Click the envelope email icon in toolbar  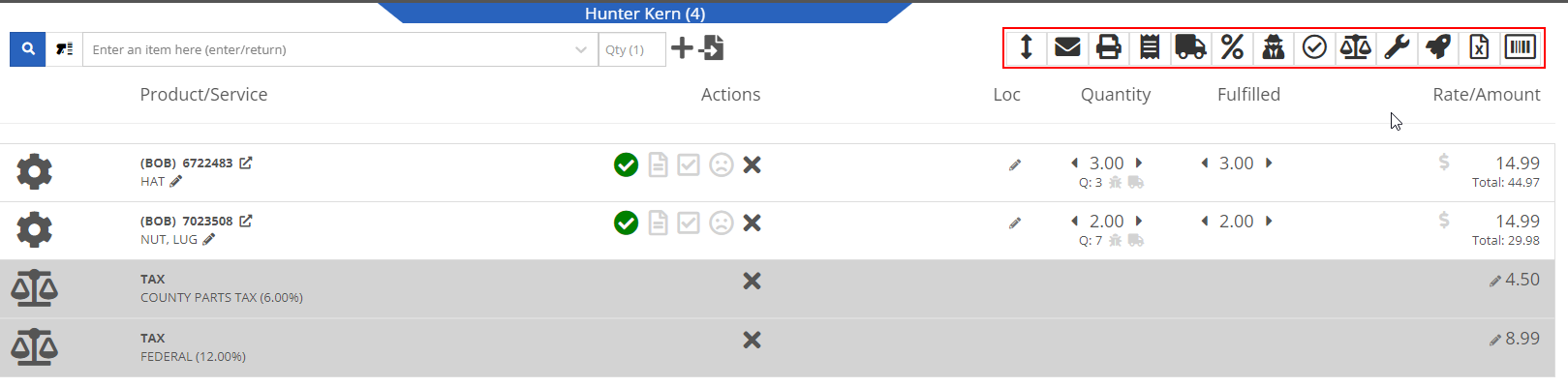pyautogui.click(x=1067, y=47)
